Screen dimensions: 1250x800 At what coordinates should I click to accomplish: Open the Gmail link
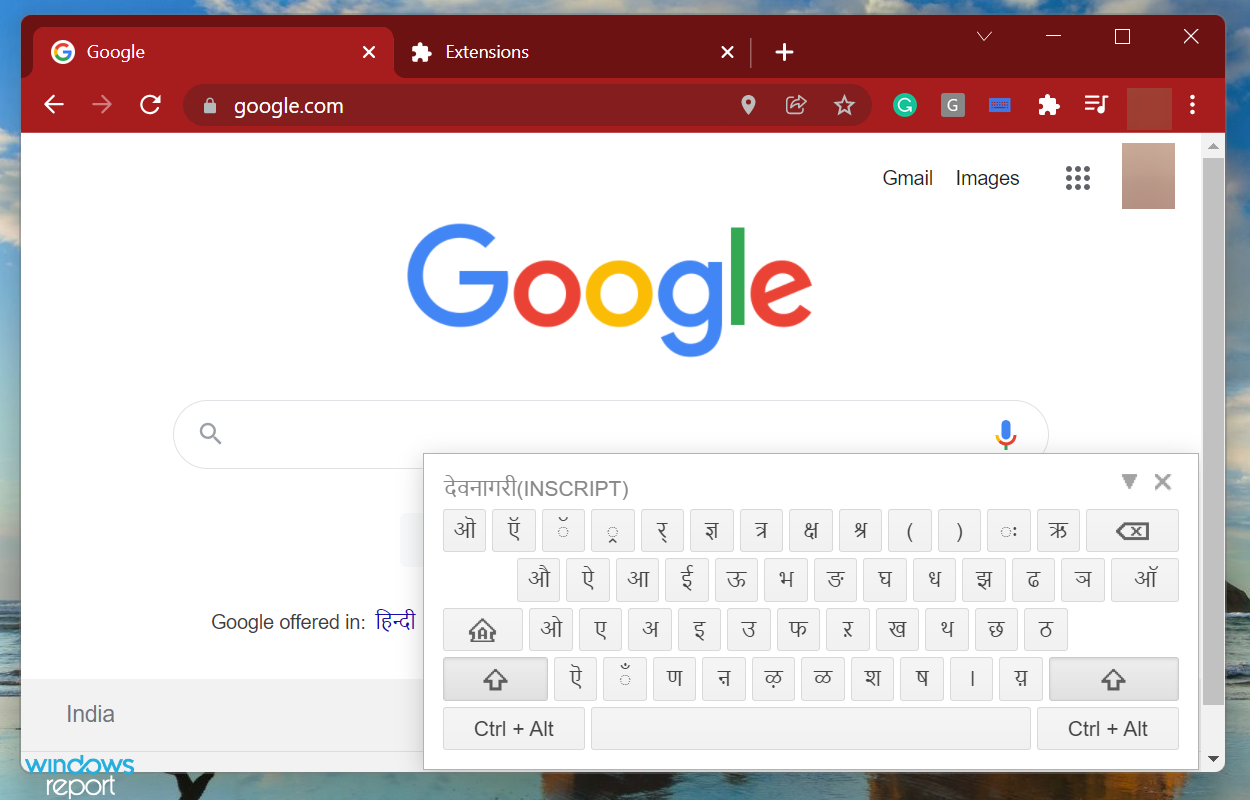pyautogui.click(x=908, y=178)
